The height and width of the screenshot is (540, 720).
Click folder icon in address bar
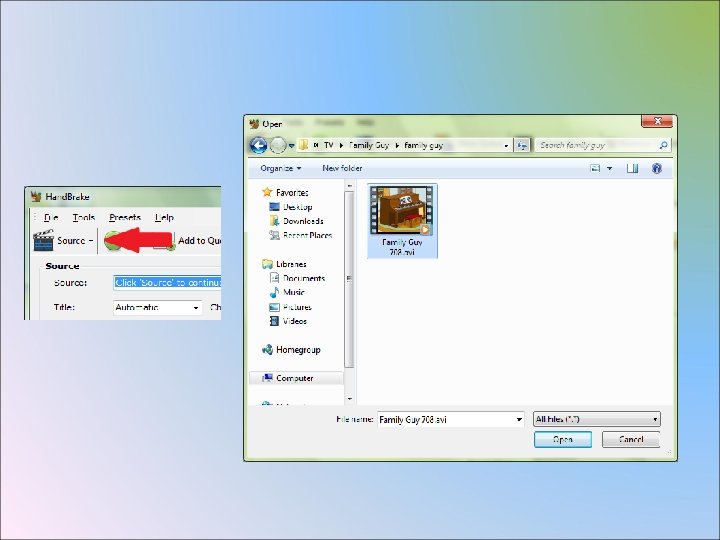coord(304,145)
